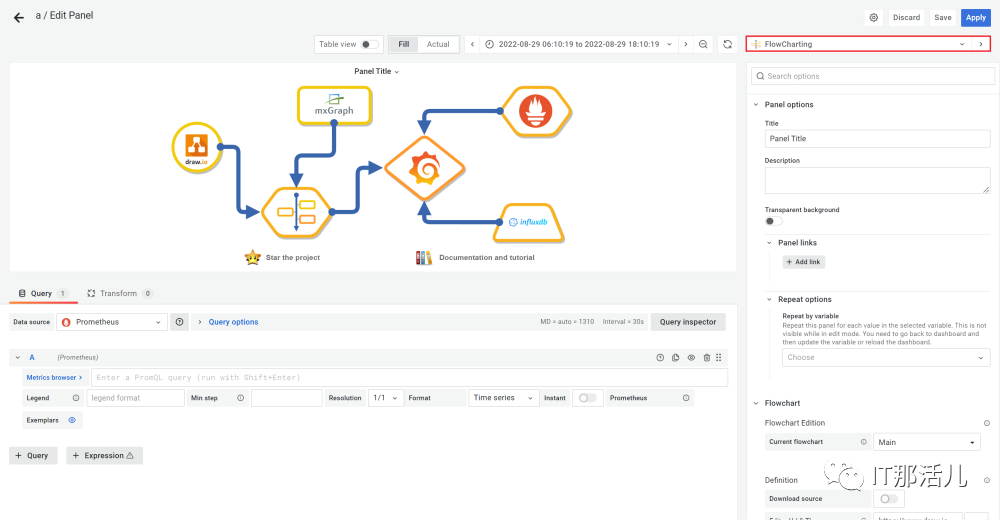Image resolution: width=1000 pixels, height=520 pixels.
Task: Click the star icon for the project
Action: 253,257
